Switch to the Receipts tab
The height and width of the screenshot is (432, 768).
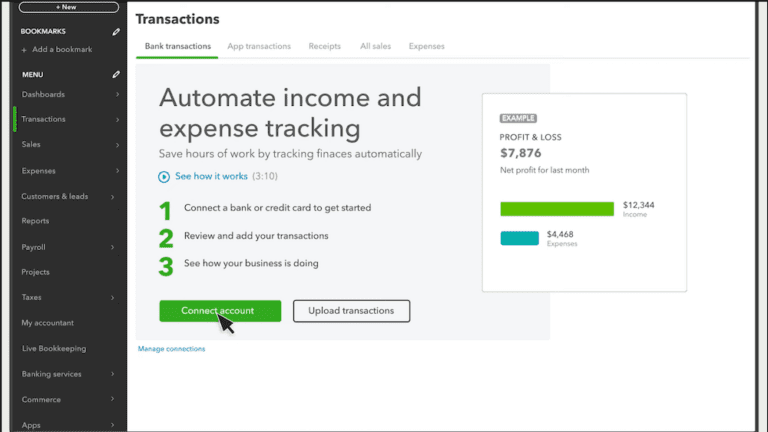point(324,46)
